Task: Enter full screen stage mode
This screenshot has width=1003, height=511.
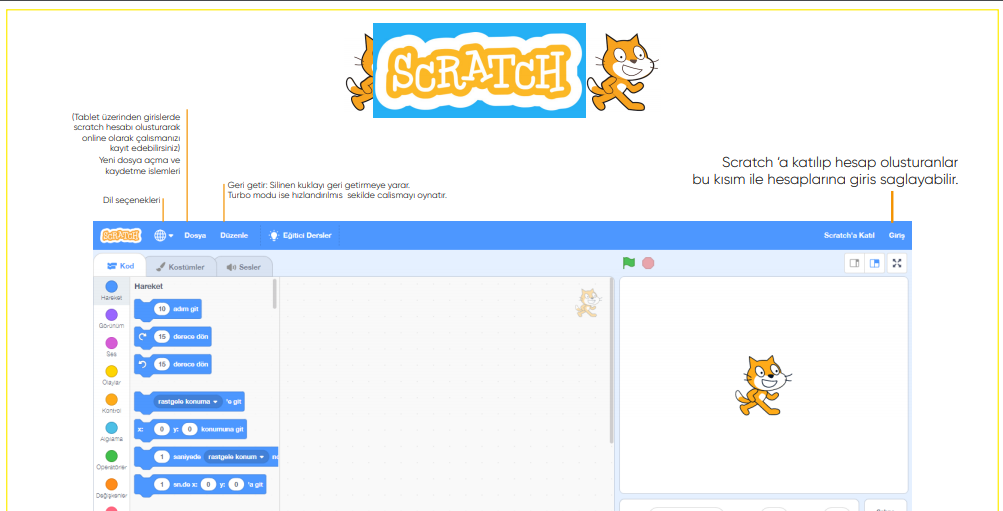Action: coord(897,263)
